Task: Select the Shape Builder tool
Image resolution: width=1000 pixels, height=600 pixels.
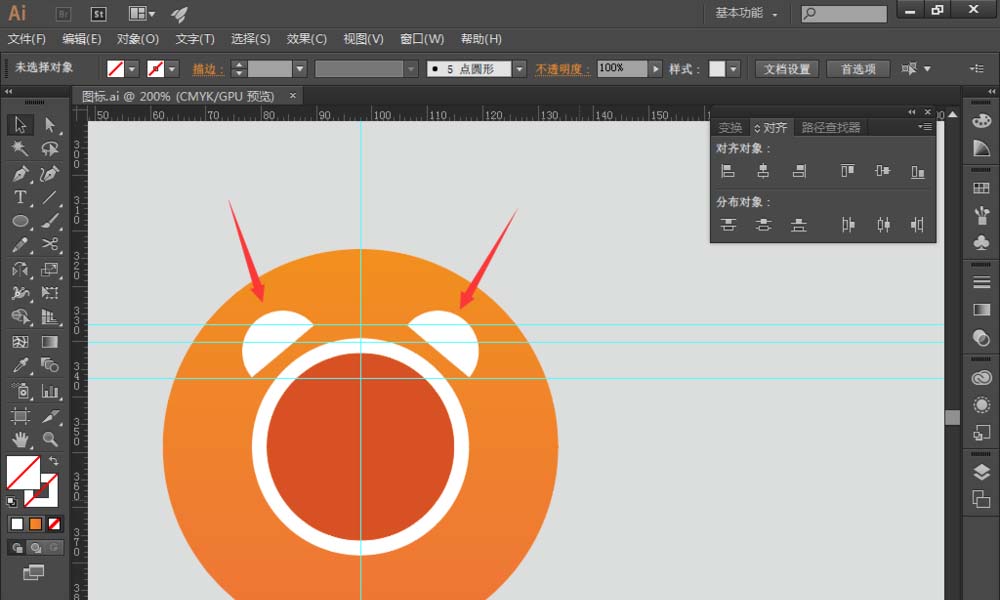Action: click(20, 317)
